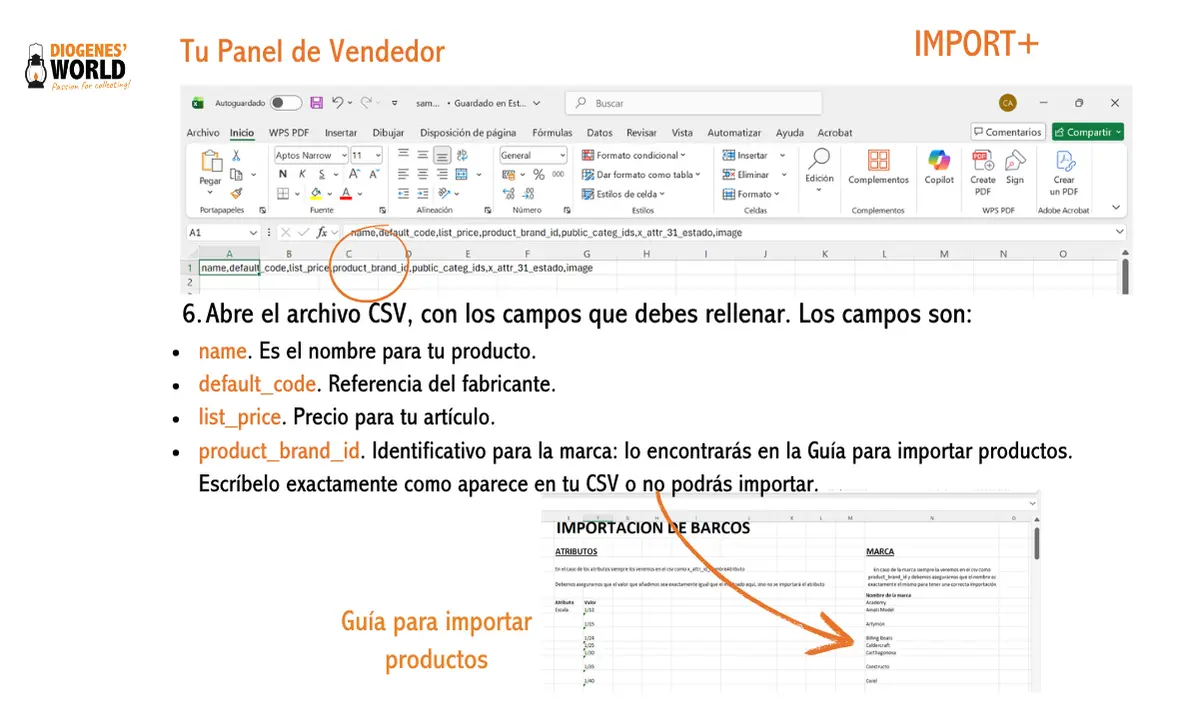This screenshot has height=708, width=1181.
Task: Click the Comentarios button
Action: point(1007,132)
